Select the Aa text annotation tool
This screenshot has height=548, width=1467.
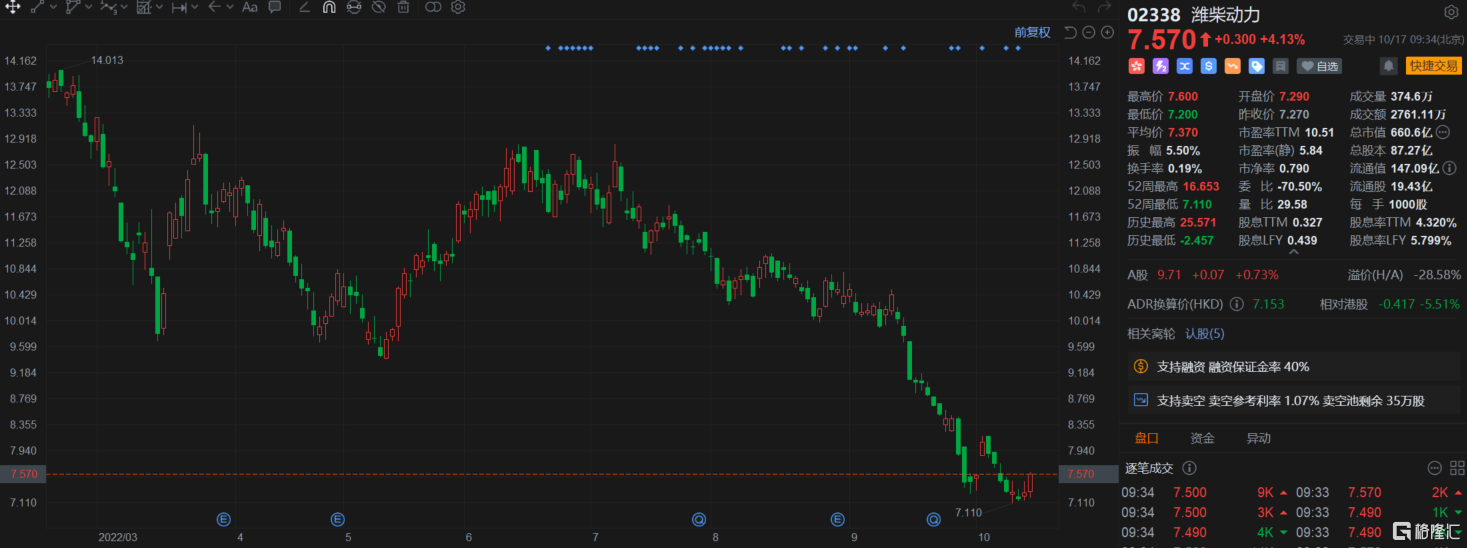point(250,8)
